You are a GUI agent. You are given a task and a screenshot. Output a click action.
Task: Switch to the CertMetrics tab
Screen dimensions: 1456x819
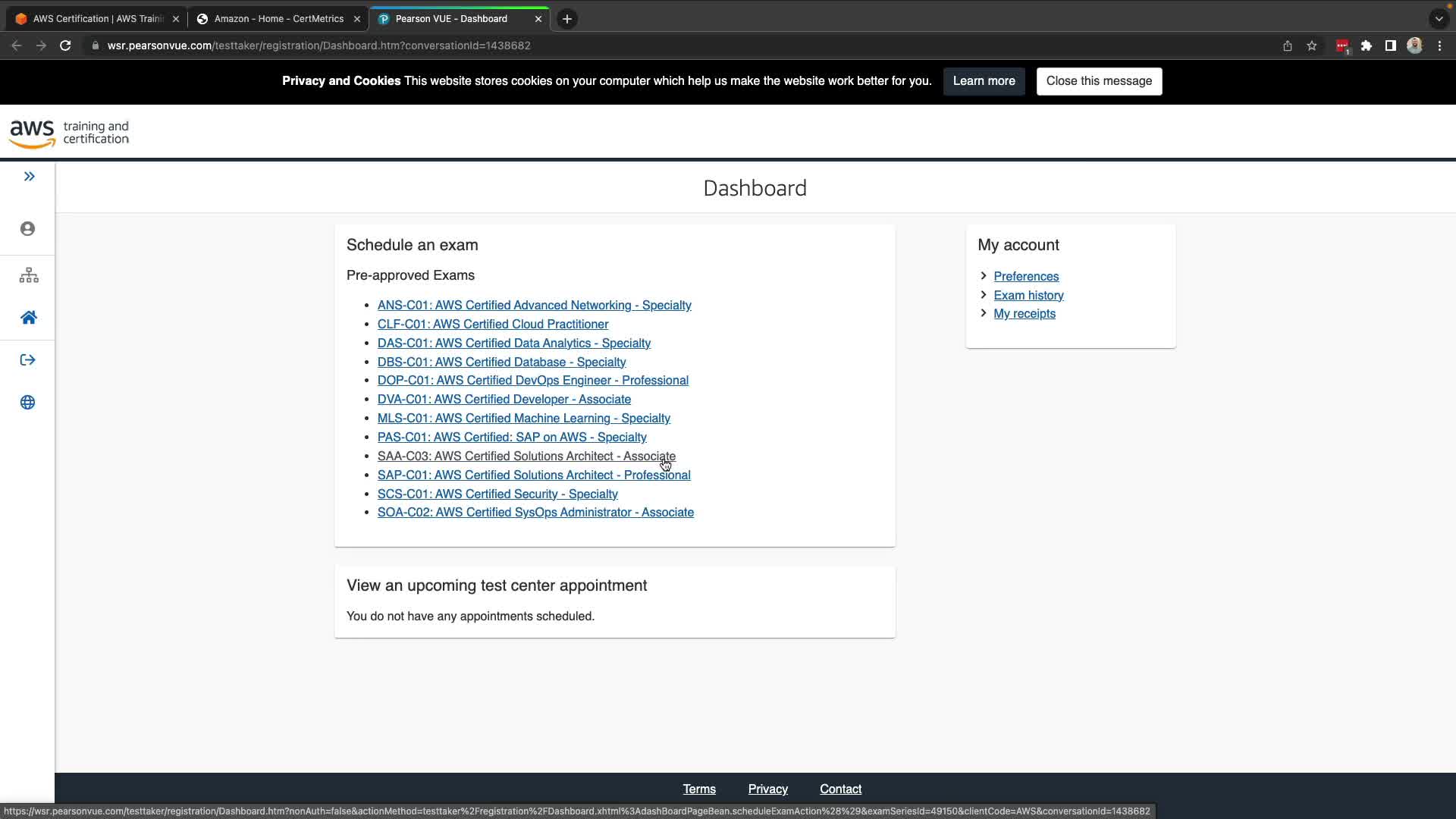(x=278, y=19)
